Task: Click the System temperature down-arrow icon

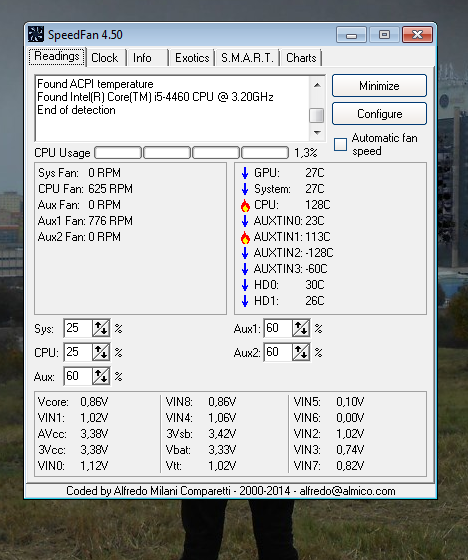Action: pos(245,189)
